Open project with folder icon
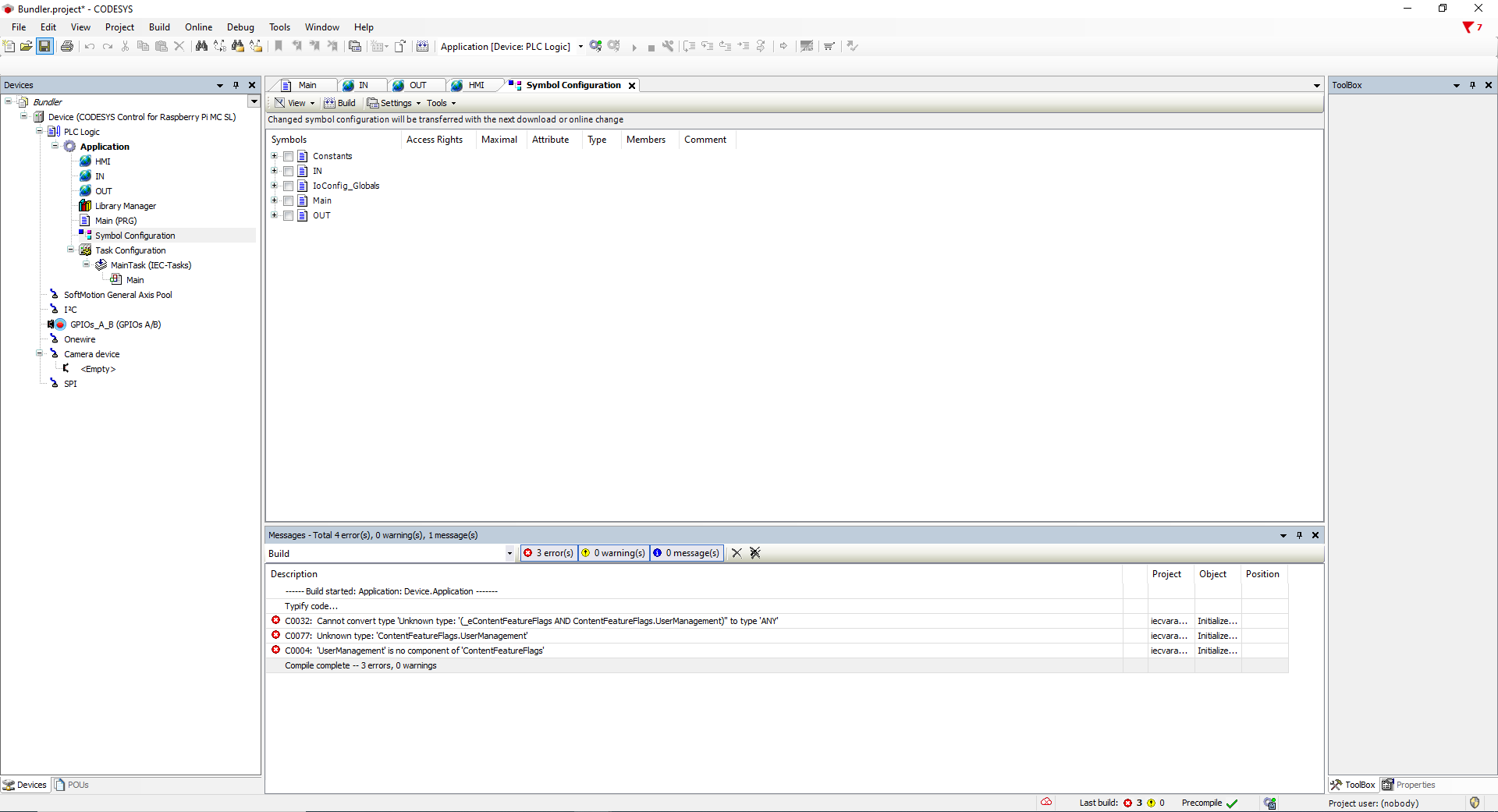 tap(27, 46)
